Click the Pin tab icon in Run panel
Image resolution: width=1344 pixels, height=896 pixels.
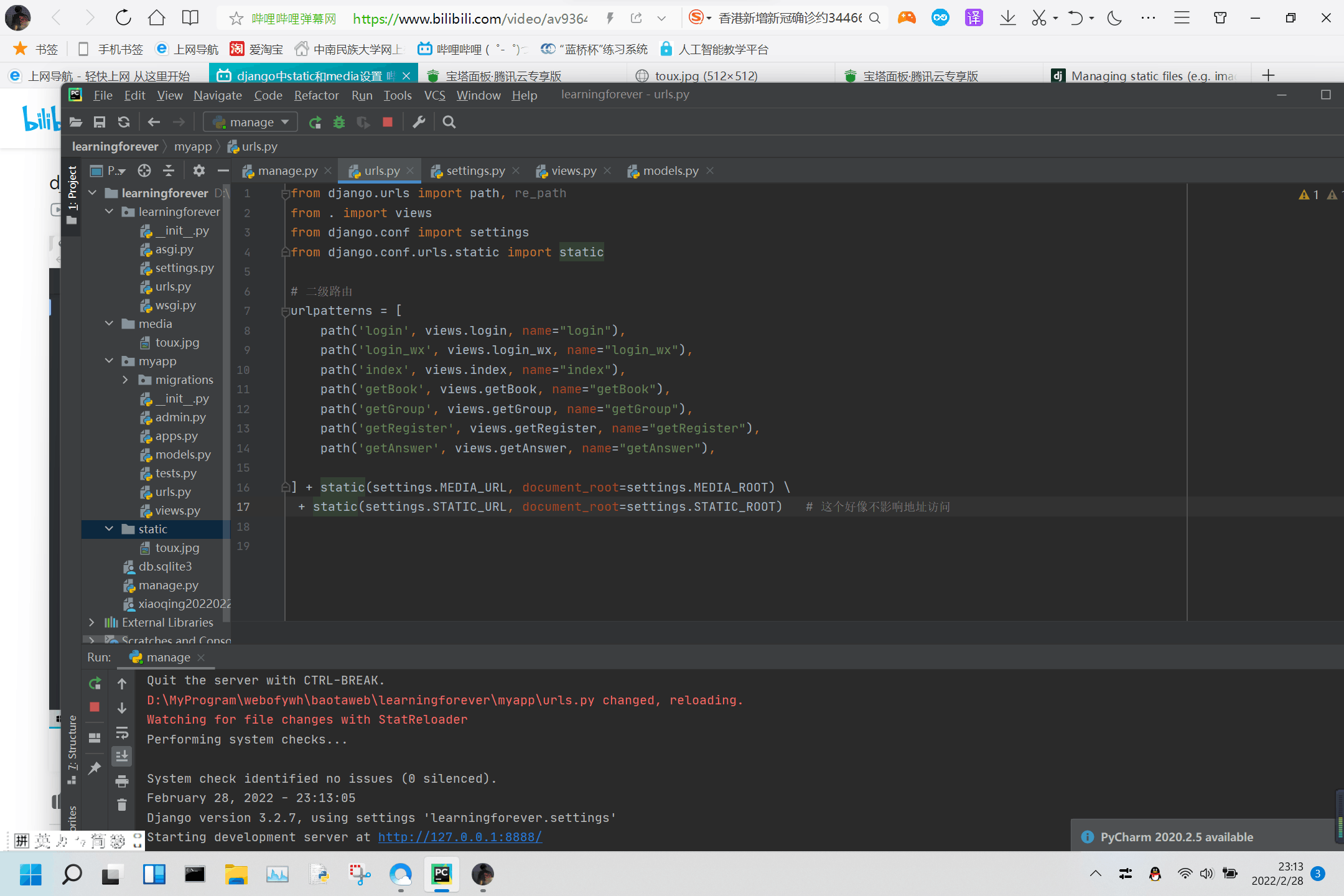tap(95, 768)
